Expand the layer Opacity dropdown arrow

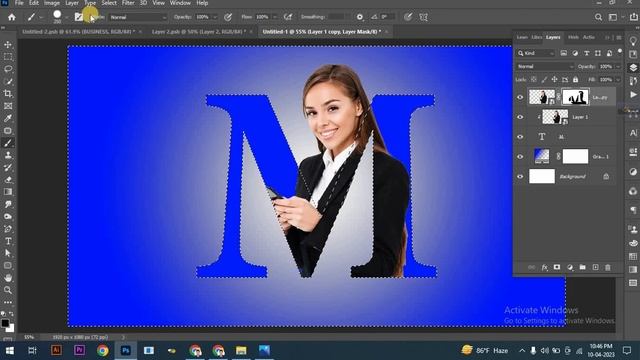[618, 66]
